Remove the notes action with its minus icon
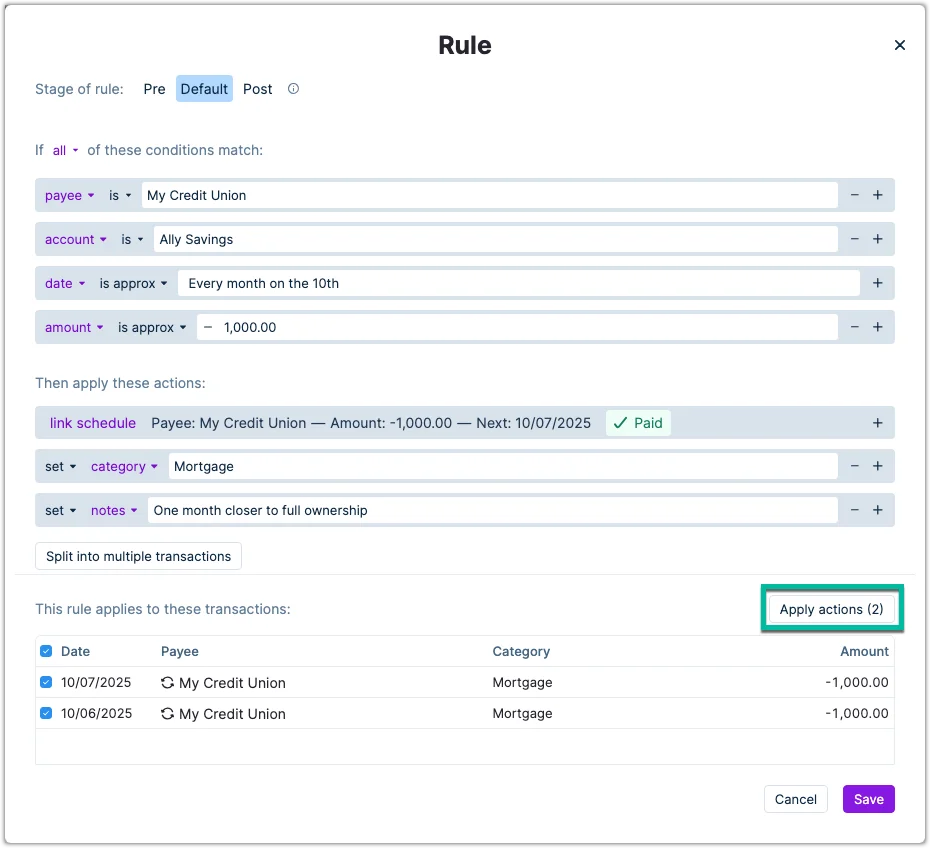This screenshot has width=930, height=848. (855, 510)
